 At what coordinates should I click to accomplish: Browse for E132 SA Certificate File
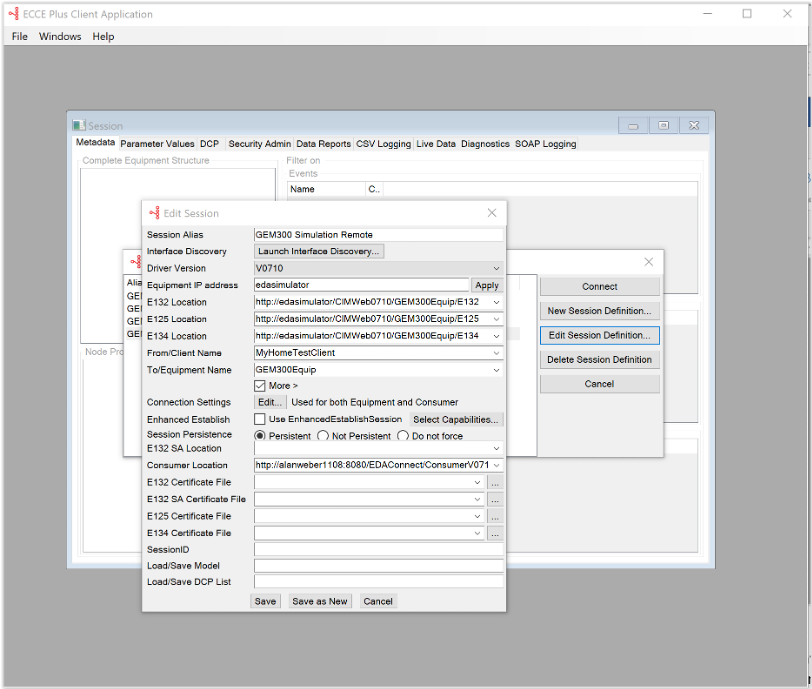(x=495, y=499)
